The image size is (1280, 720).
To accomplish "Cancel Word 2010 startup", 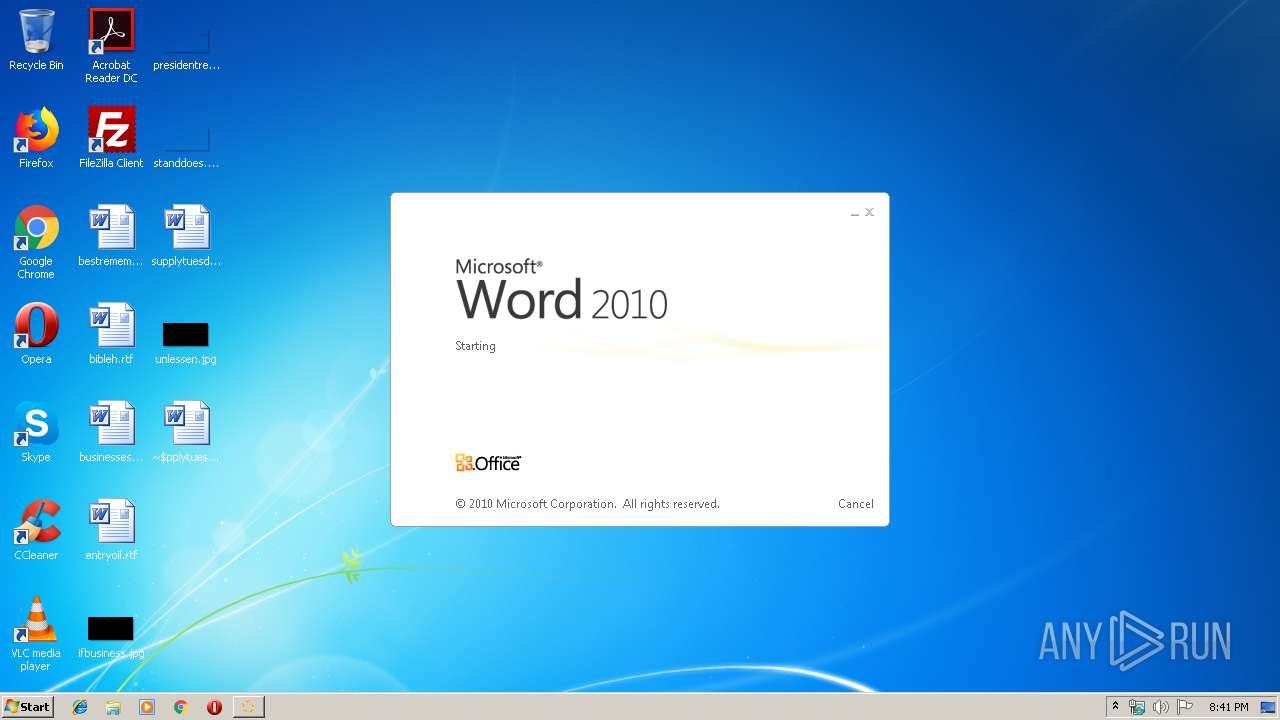I will click(x=856, y=504).
